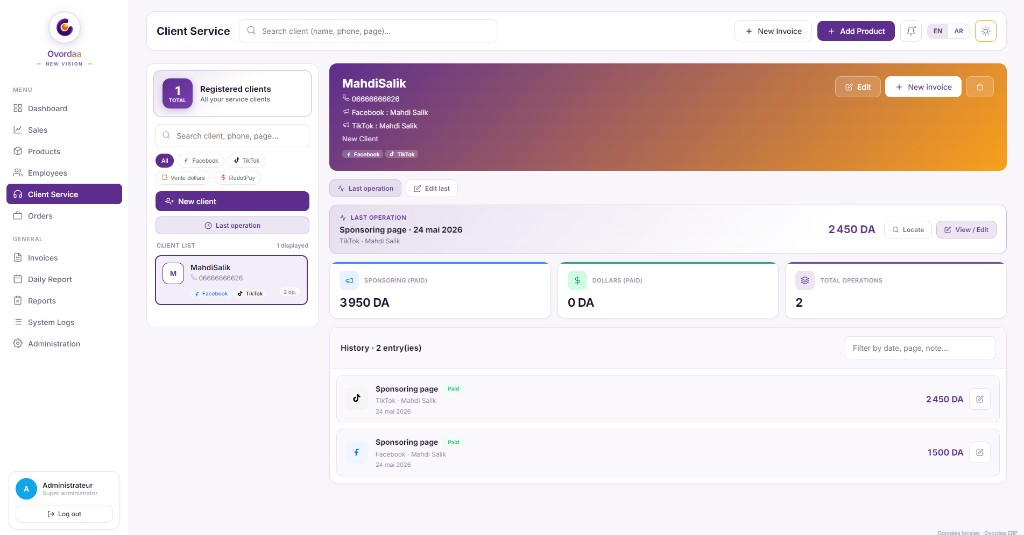
Task: Delete client using trash icon
Action: [x=980, y=87]
